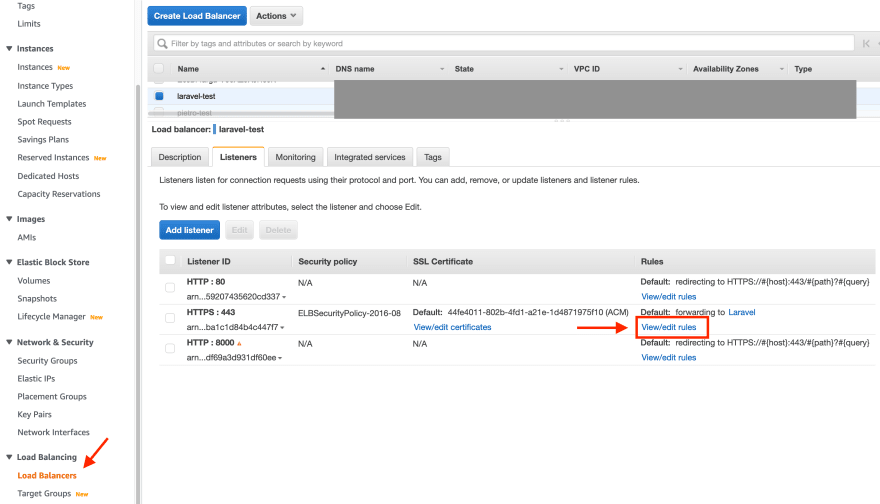Screen dimensions: 880x504
Task: Open Reserved Instances in sidebar
Action: (x=53, y=158)
